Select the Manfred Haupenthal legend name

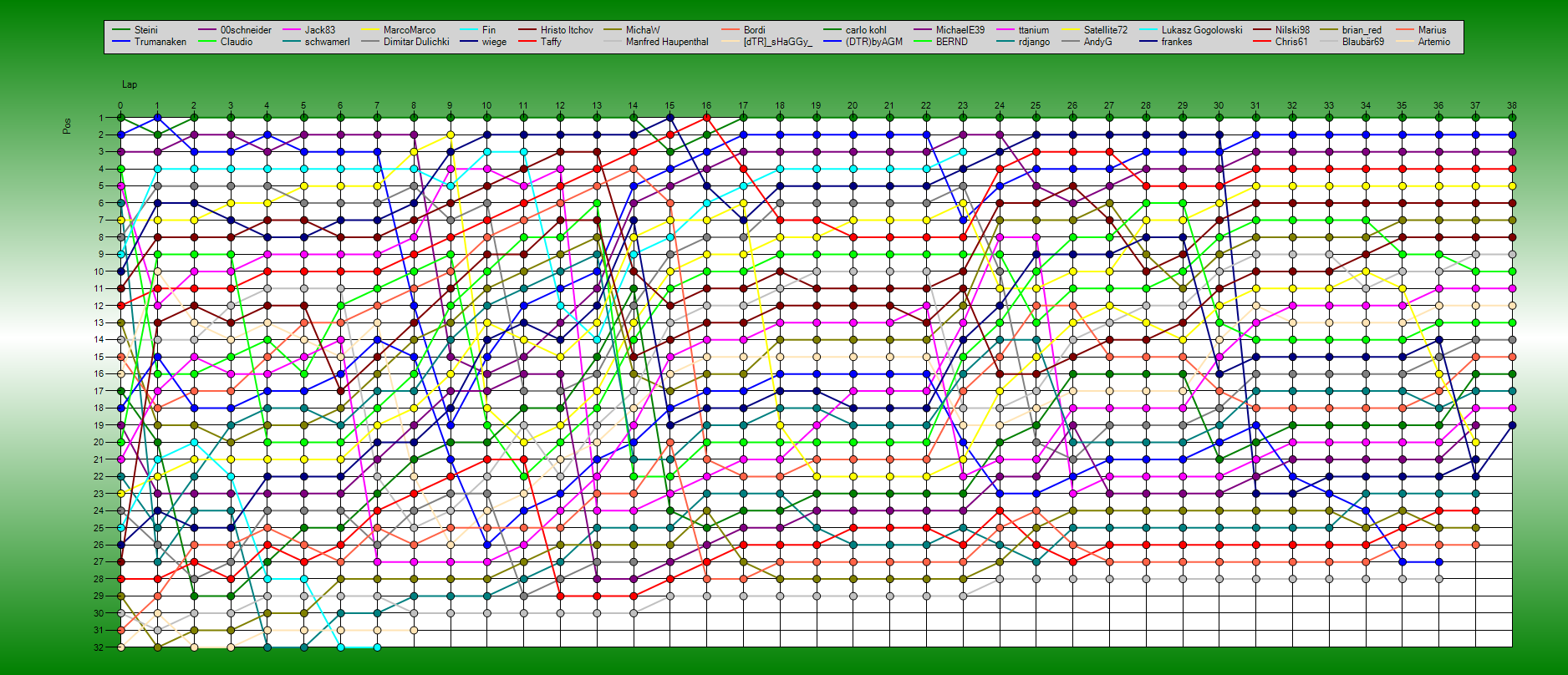(667, 42)
